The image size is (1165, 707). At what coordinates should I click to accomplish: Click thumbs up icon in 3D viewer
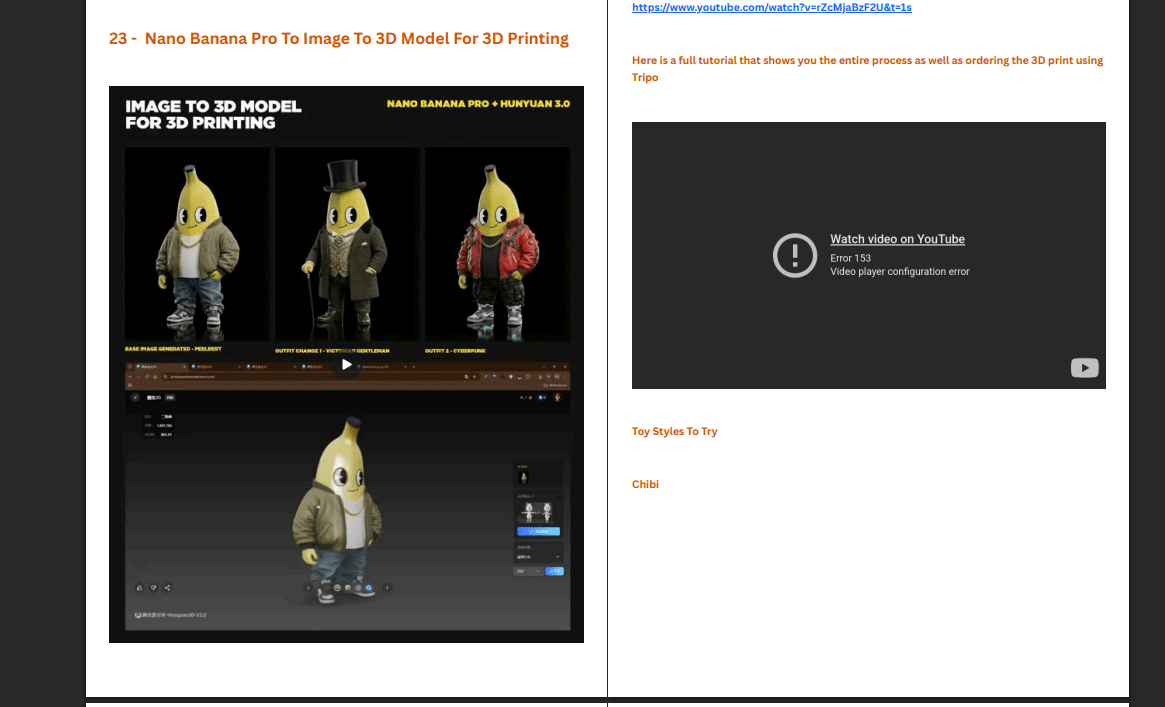pyautogui.click(x=140, y=587)
